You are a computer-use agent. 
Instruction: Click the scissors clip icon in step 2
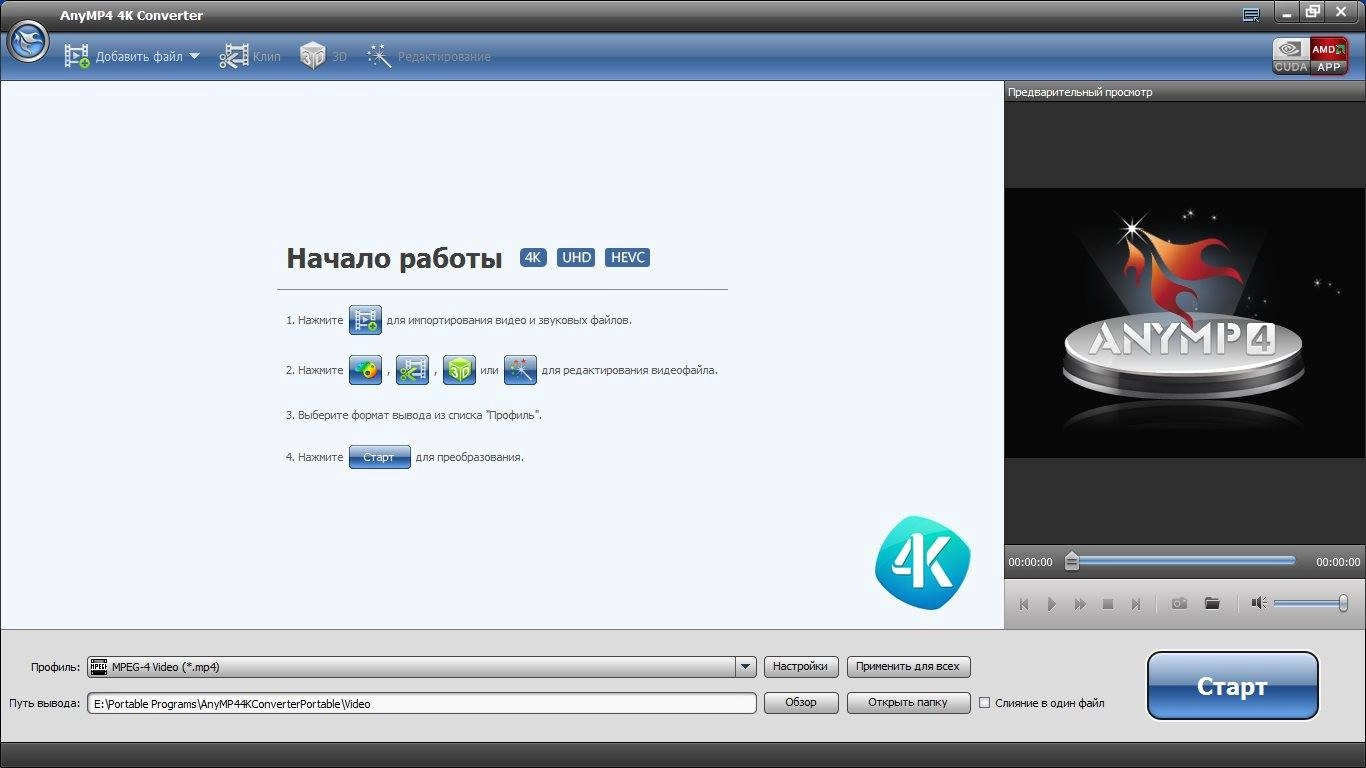coord(412,370)
